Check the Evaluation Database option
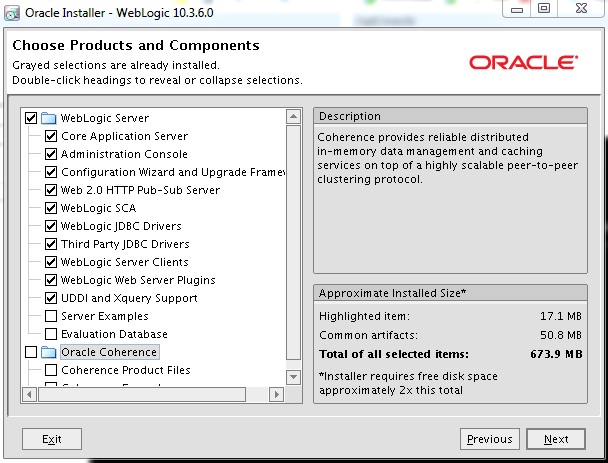608x463 pixels. pyautogui.click(x=51, y=334)
